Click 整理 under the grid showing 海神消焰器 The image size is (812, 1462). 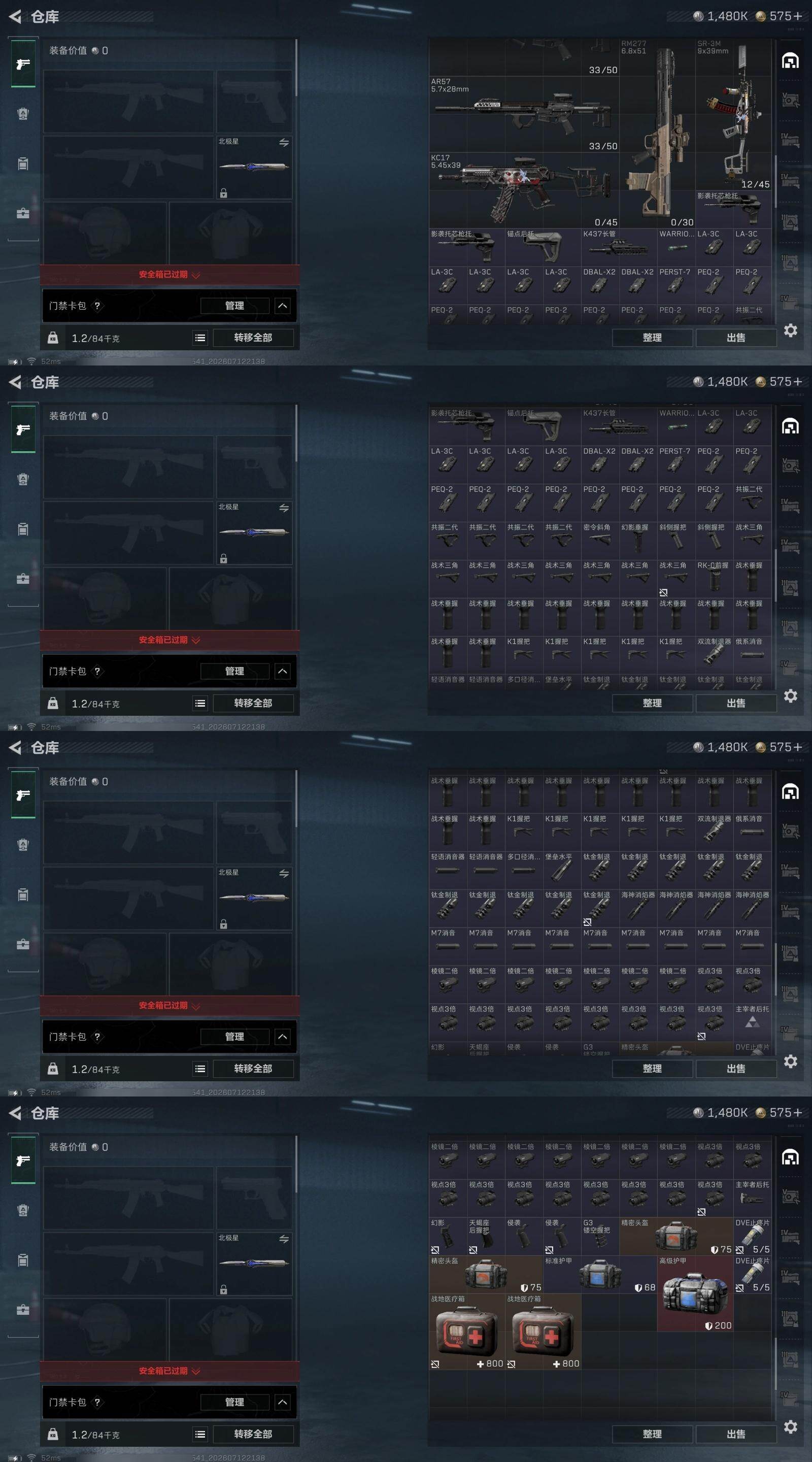tap(653, 1069)
